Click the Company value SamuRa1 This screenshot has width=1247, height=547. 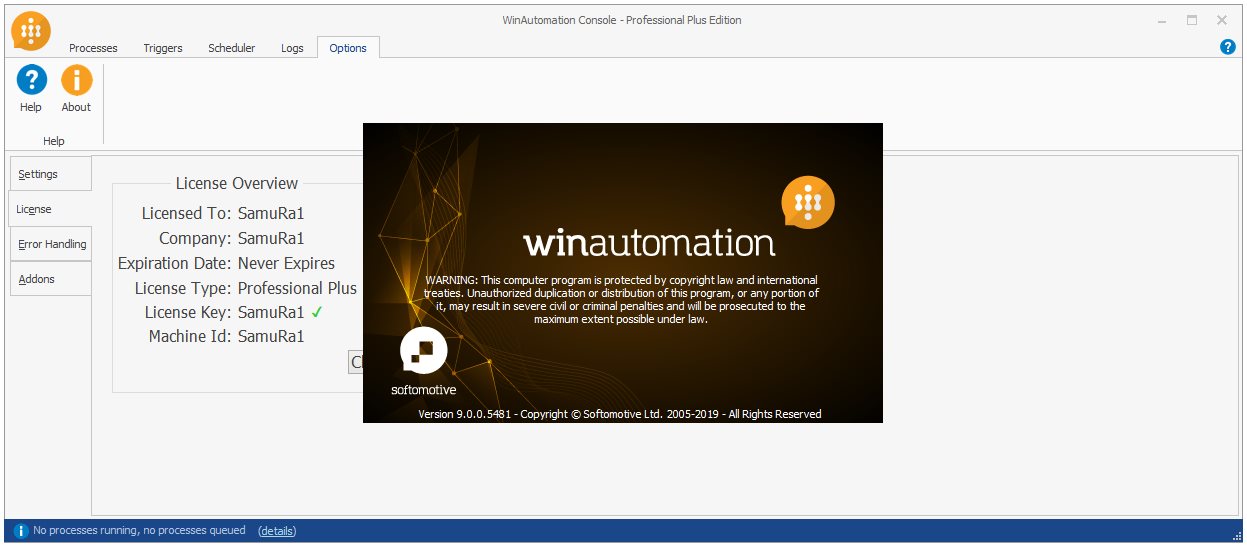click(271, 238)
